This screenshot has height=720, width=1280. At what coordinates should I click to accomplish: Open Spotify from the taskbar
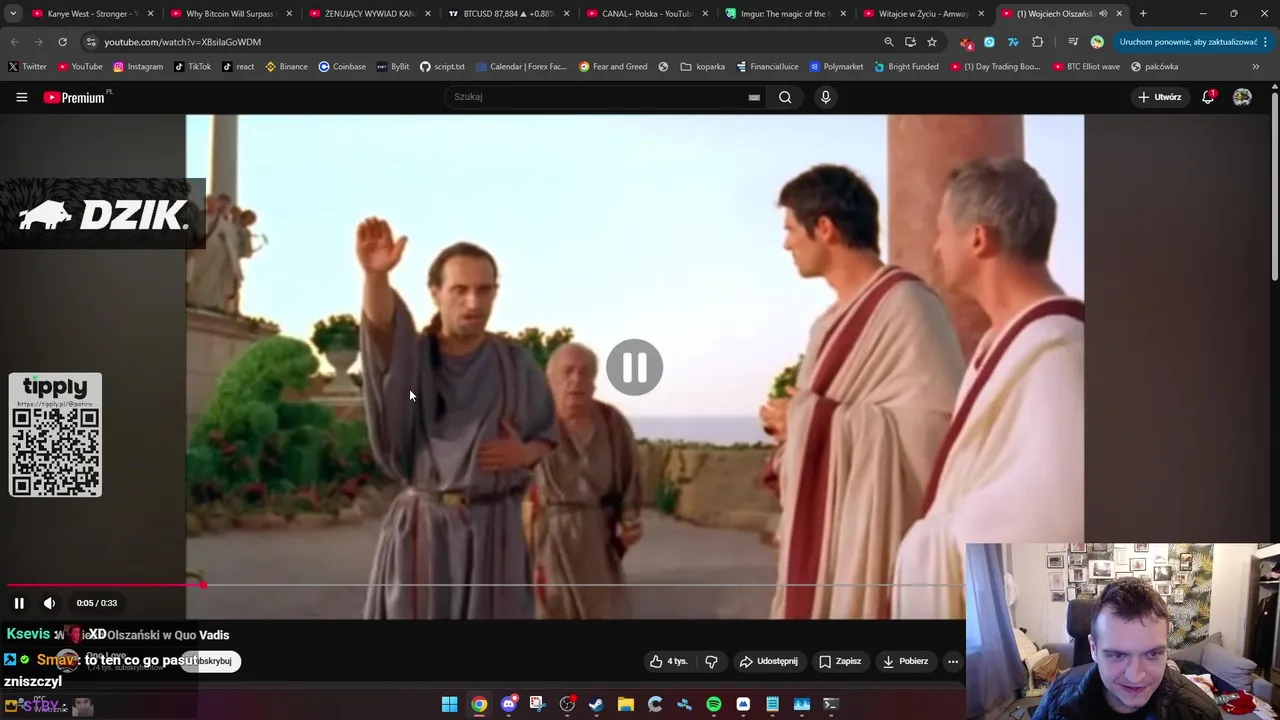[713, 705]
